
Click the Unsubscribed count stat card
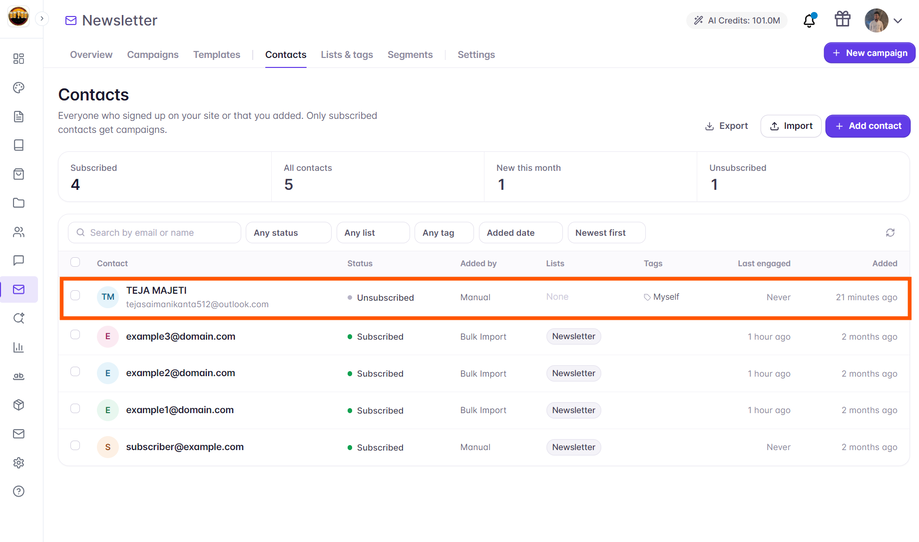point(803,177)
